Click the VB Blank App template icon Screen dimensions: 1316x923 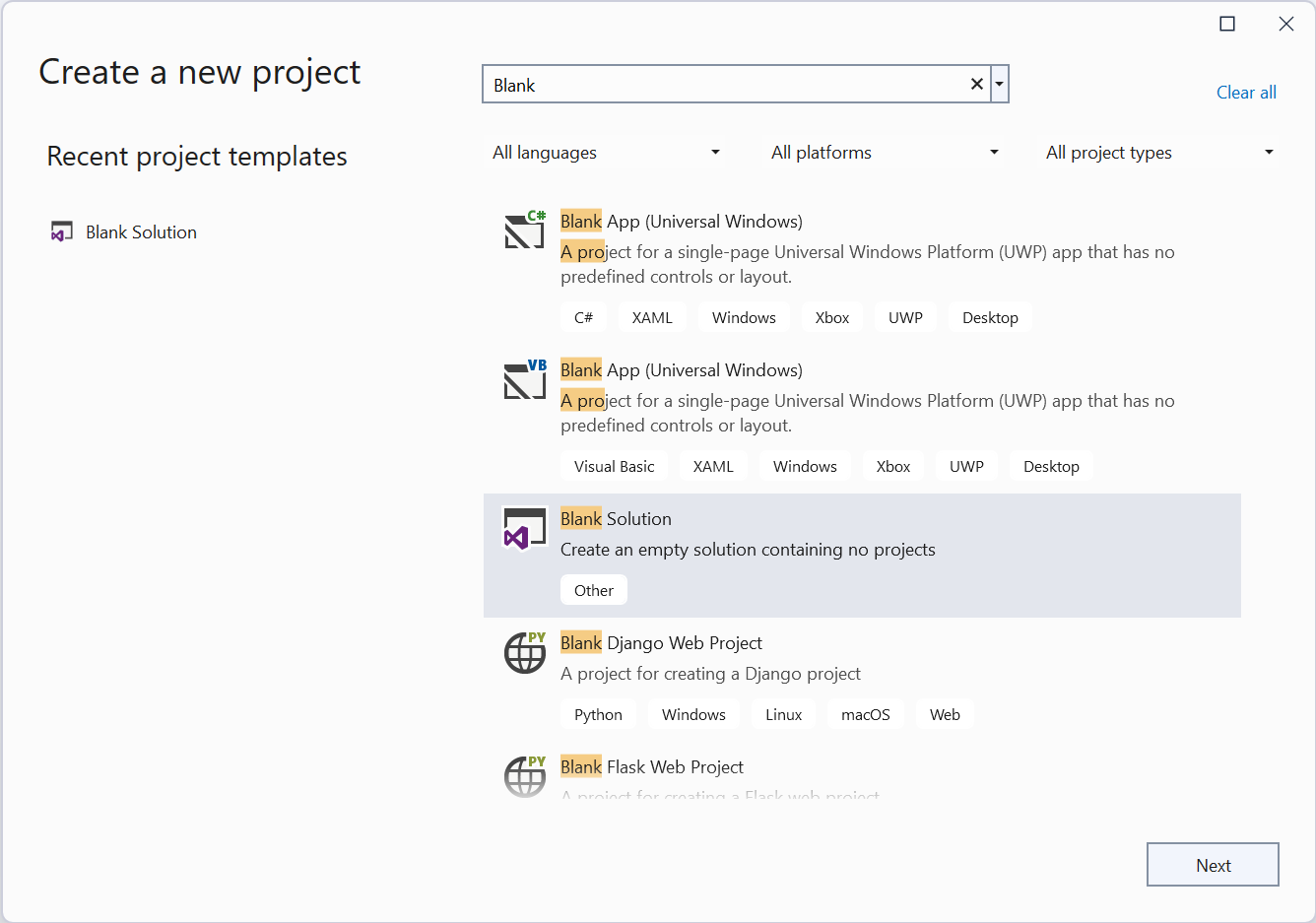[524, 380]
